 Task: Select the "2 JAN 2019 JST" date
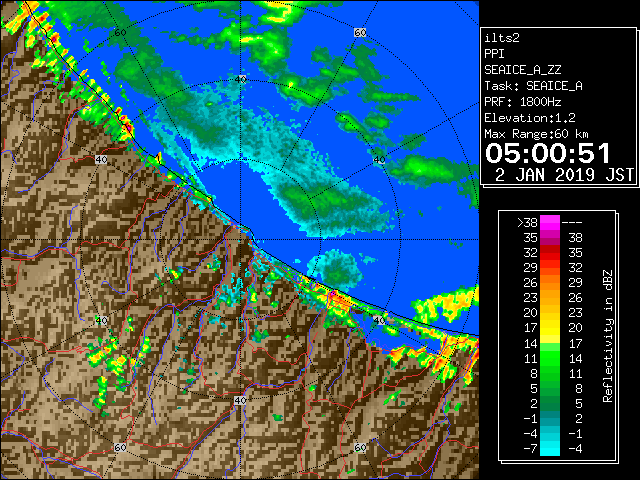[x=564, y=175]
